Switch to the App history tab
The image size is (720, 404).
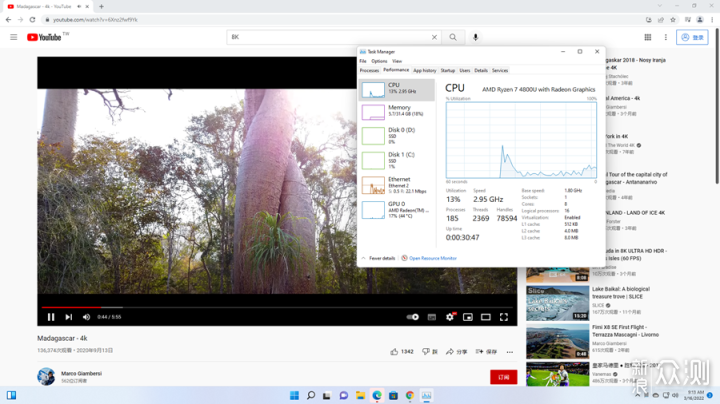tap(425, 71)
